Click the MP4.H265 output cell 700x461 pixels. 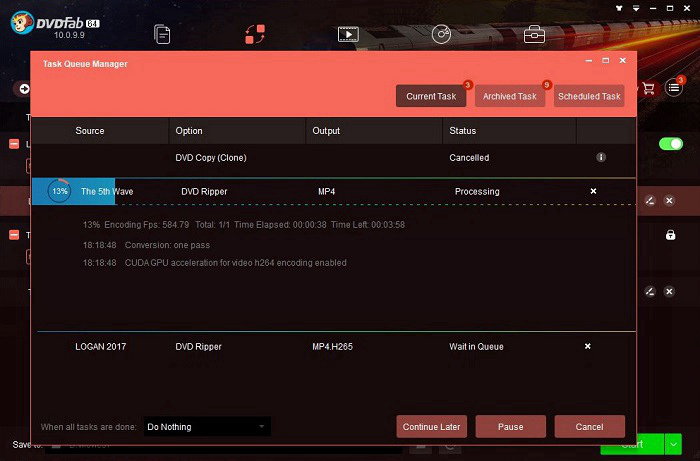[332, 346]
